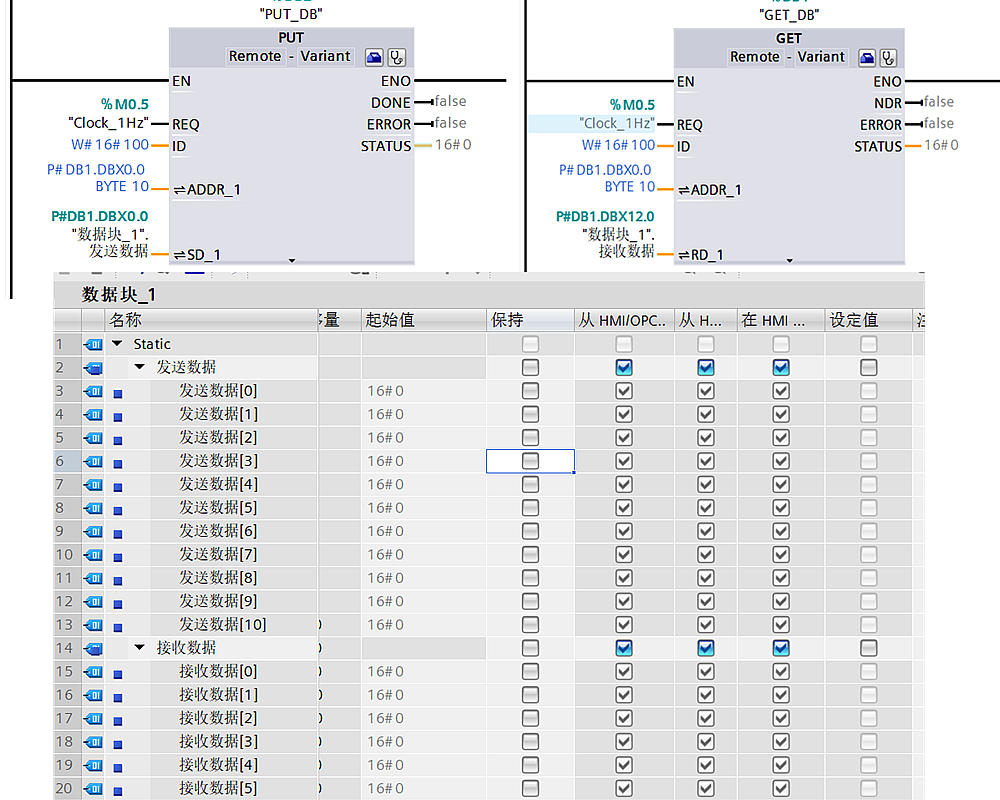1000x800 pixels.
Task: Collapse the 发送数据 array node
Action: pyautogui.click(x=140, y=367)
